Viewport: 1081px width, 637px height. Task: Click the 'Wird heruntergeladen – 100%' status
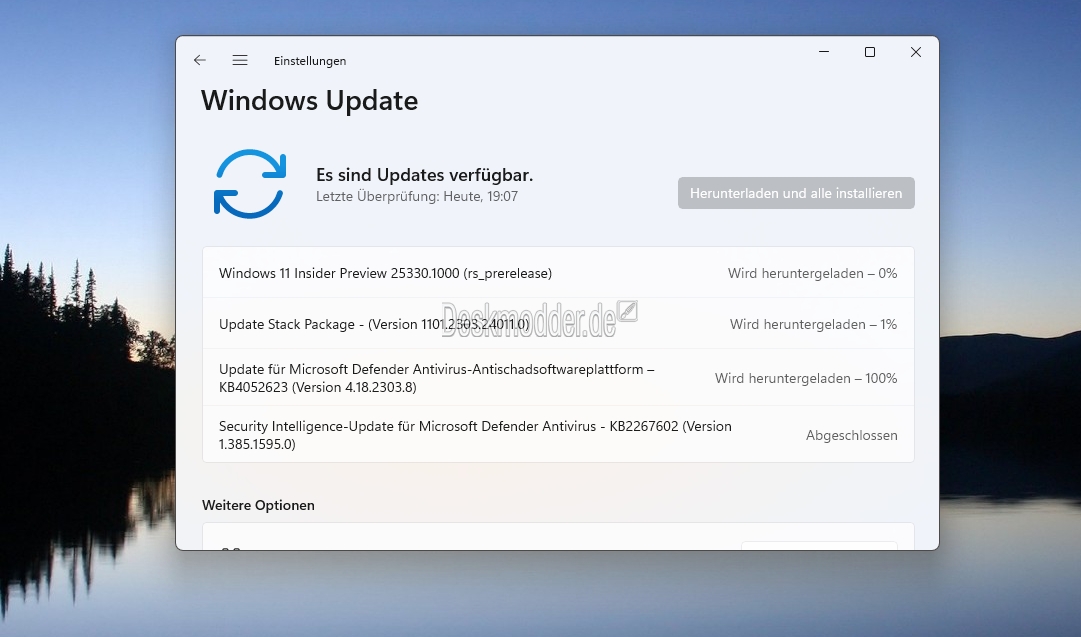[x=806, y=378]
